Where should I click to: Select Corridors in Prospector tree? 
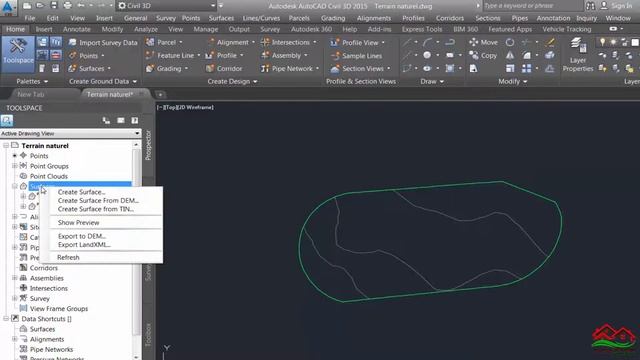(x=44, y=268)
